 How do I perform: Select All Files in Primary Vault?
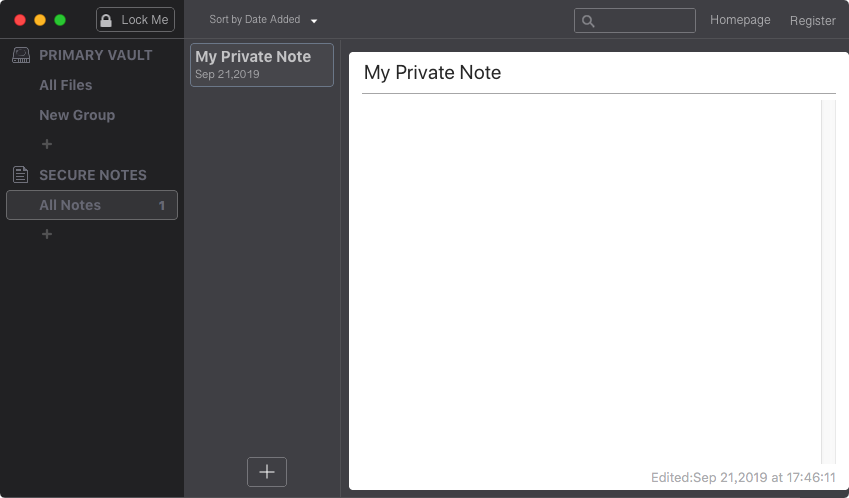66,85
